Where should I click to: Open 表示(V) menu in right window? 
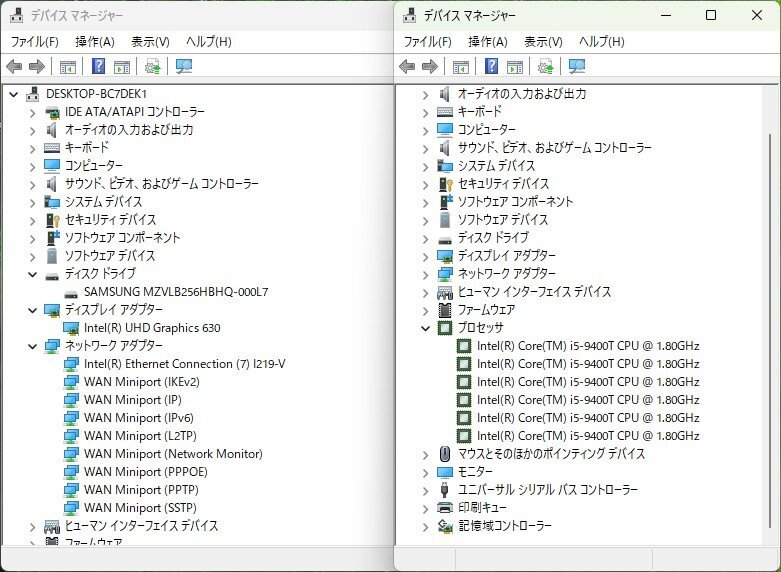point(543,42)
